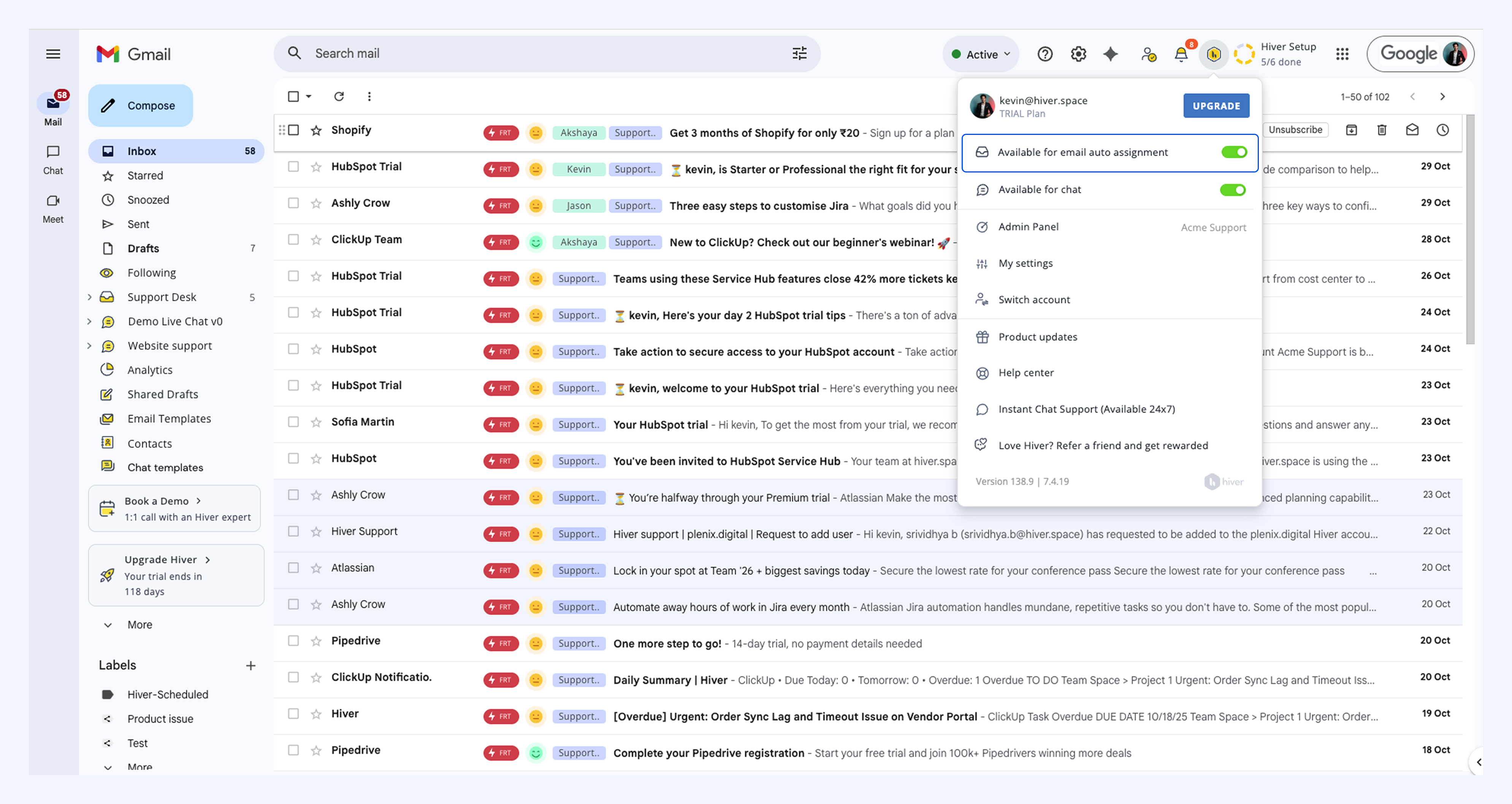The image size is (1512, 804).
Task: Delete the Shopify email
Action: coord(1382,130)
